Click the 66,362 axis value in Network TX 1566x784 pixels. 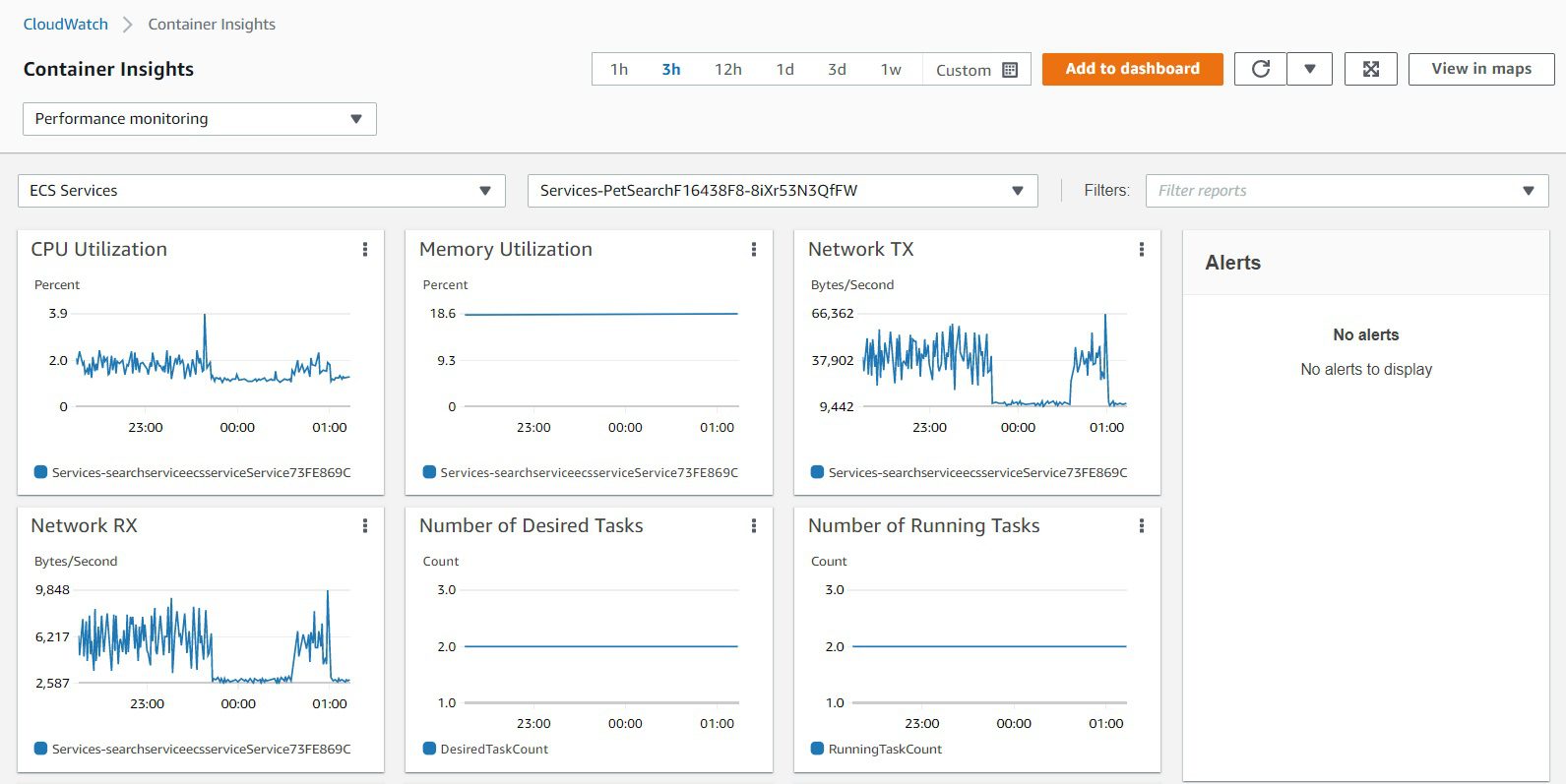click(x=833, y=314)
